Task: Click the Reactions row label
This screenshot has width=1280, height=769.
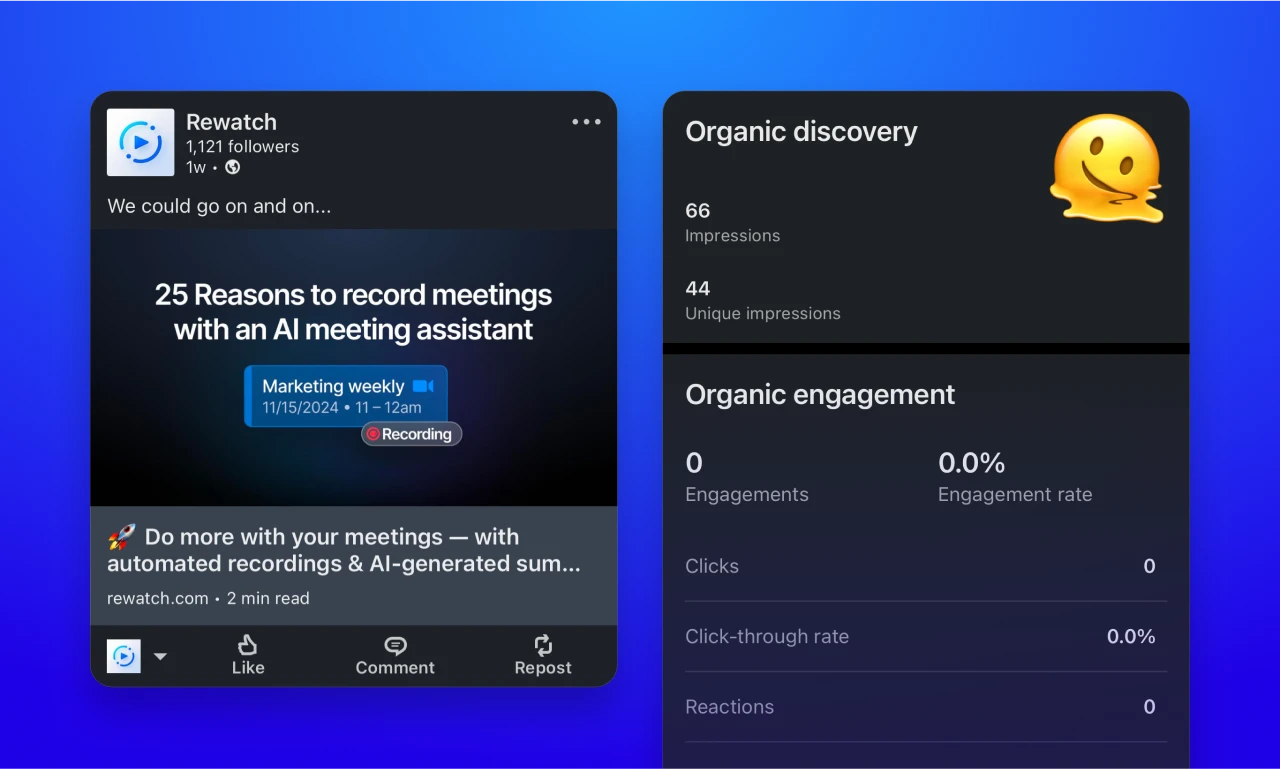Action: point(730,707)
